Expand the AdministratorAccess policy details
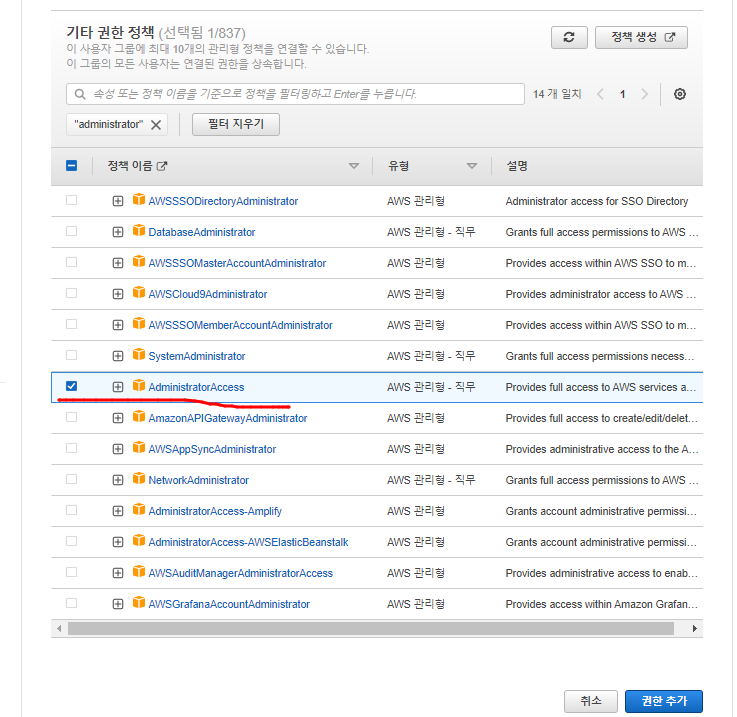 118,387
